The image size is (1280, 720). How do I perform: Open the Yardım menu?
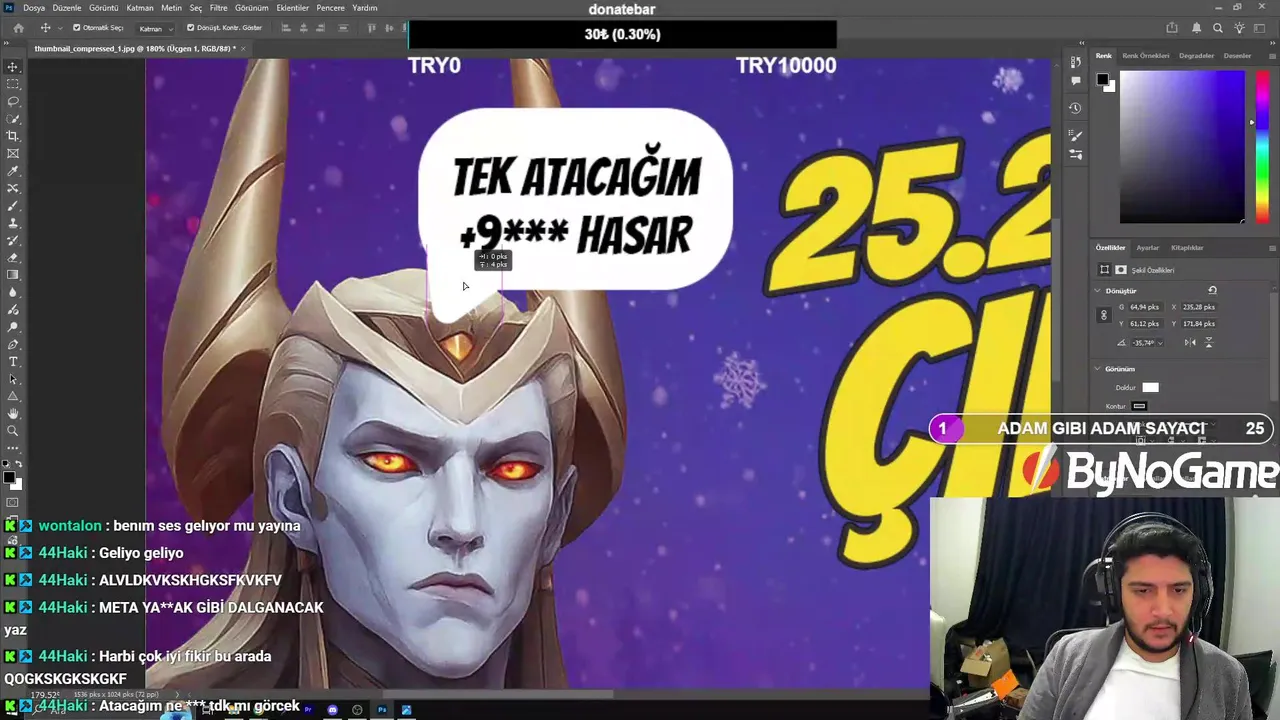[365, 8]
